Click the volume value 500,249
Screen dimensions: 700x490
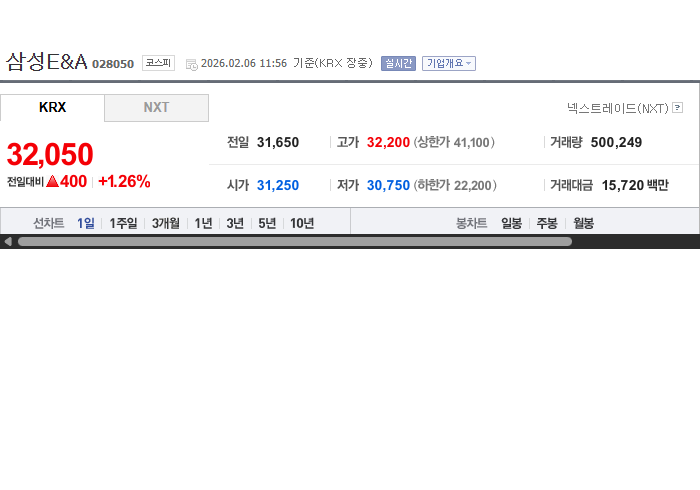tap(616, 142)
